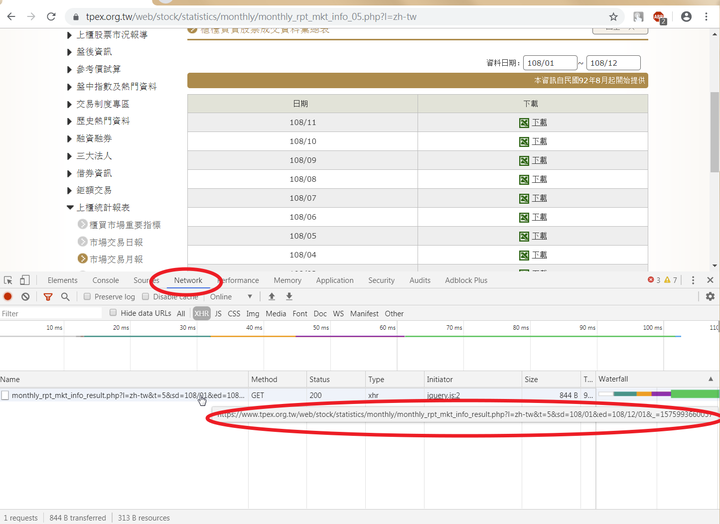Click the 108/10 下載 download link

533,142
